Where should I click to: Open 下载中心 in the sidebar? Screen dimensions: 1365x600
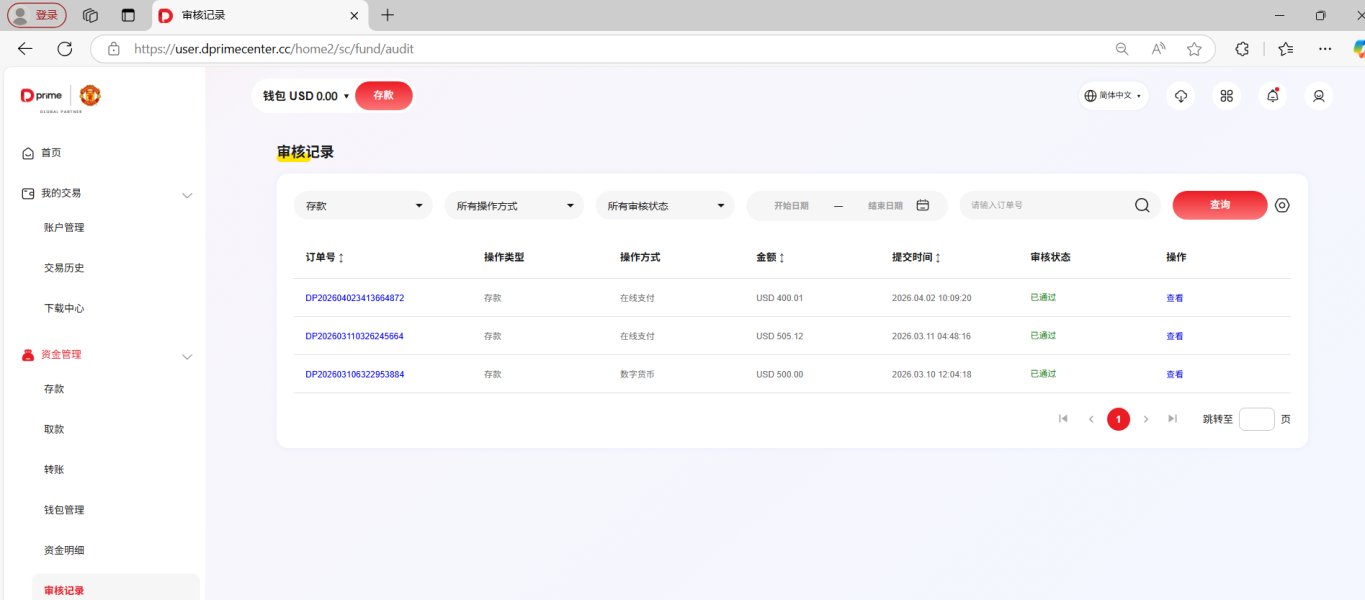click(x=64, y=309)
